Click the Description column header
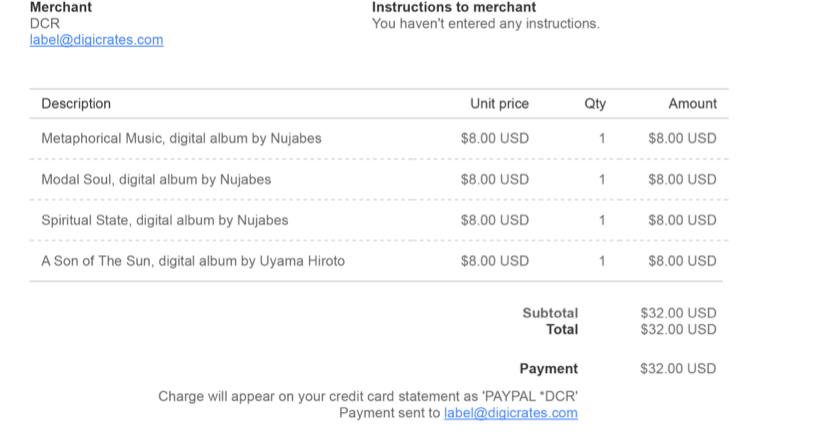The width and height of the screenshot is (813, 434). point(76,104)
